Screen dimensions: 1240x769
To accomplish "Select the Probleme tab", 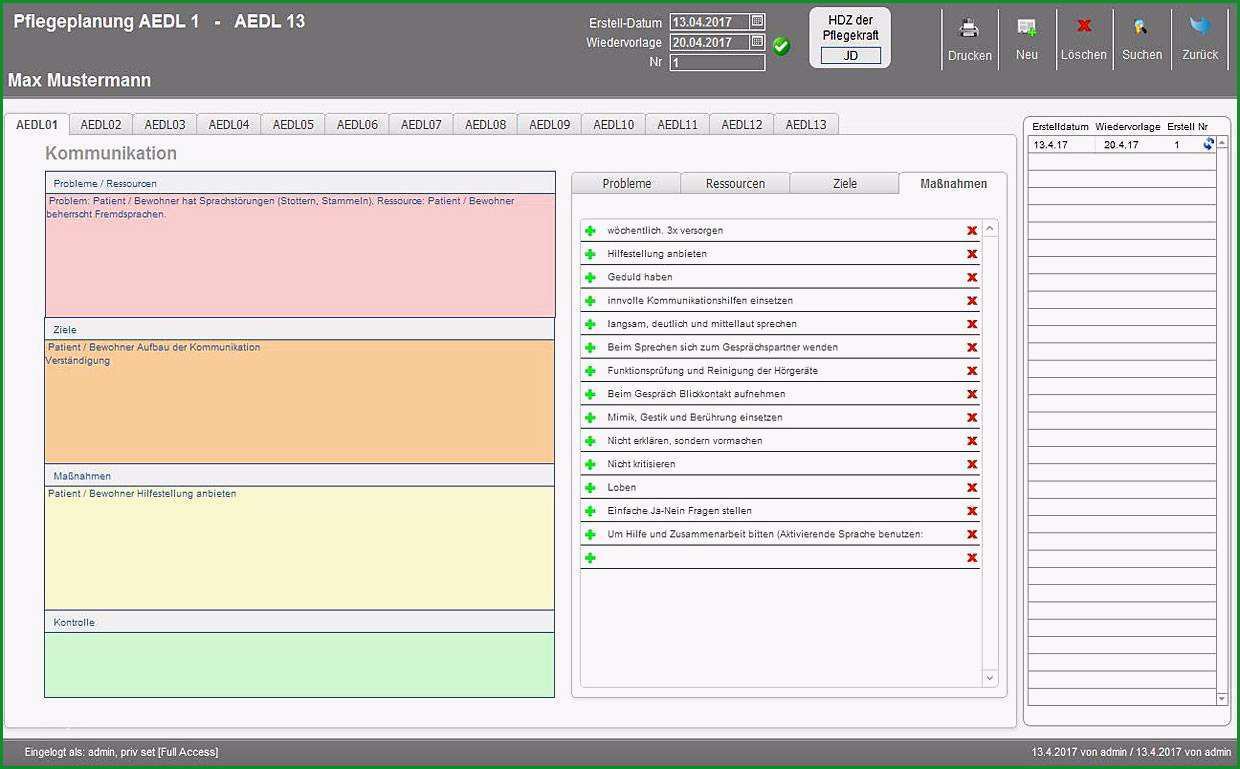I will click(x=627, y=183).
